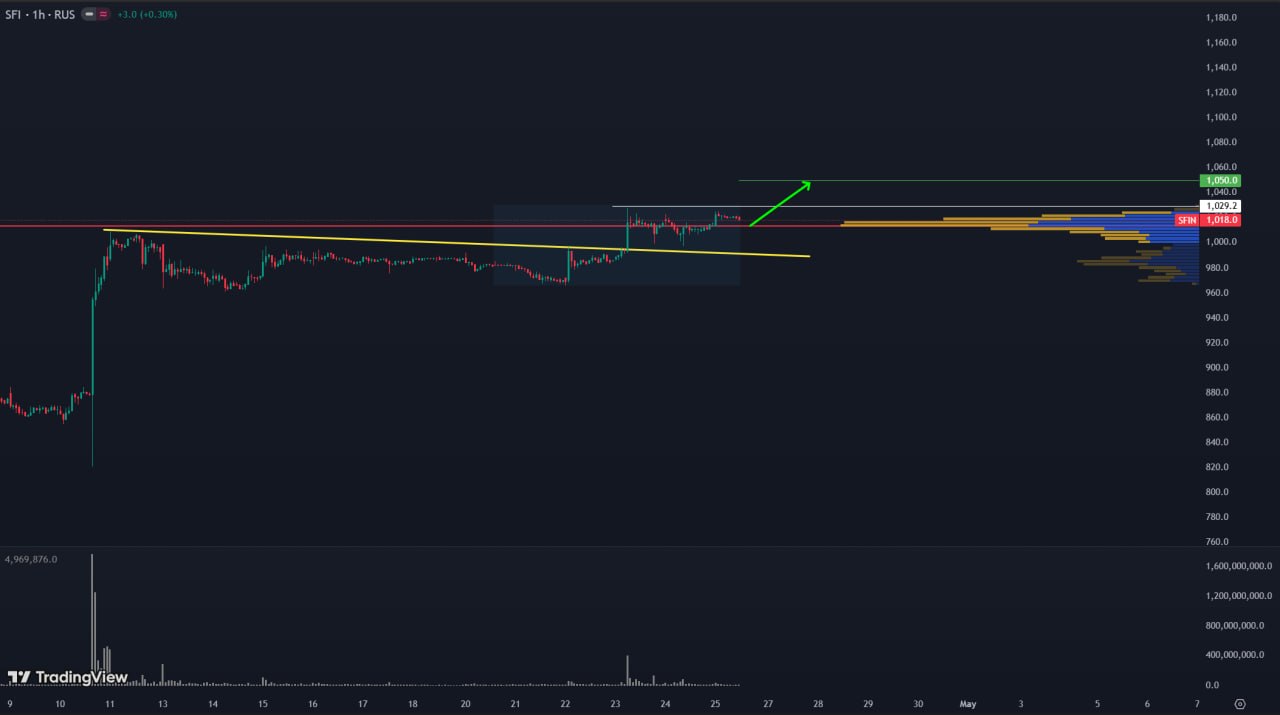Image resolution: width=1280 pixels, height=715 pixels.
Task: Click 1,180.0 on the price scale
Action: [1221, 18]
